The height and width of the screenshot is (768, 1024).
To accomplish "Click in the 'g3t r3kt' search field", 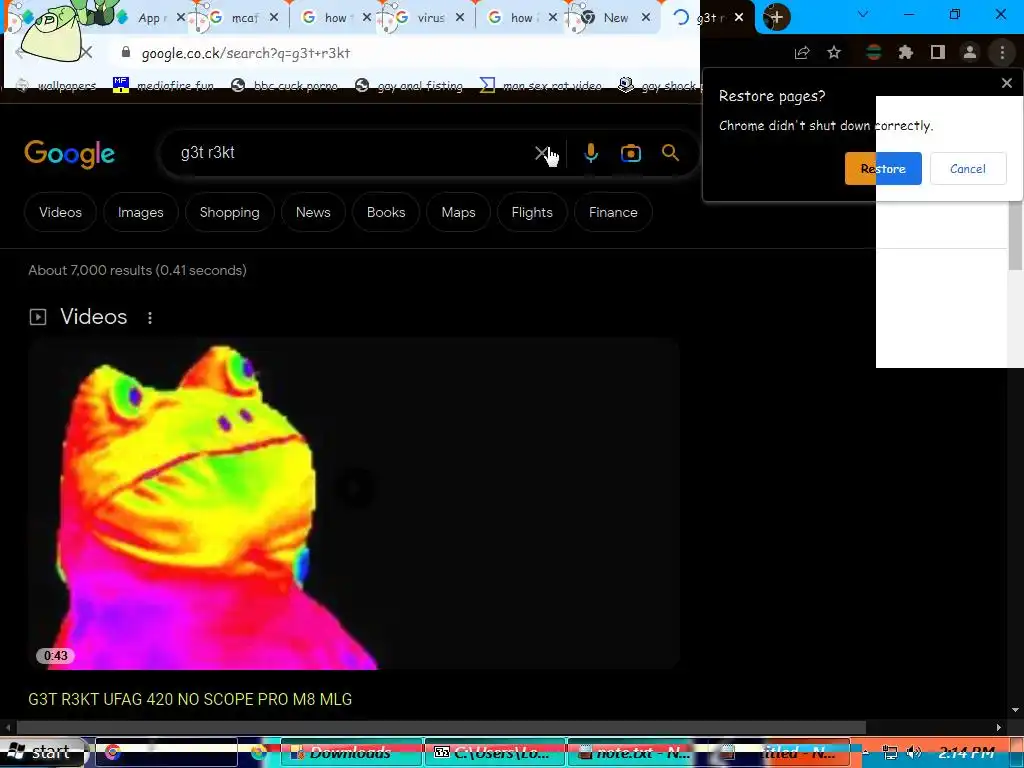I will (x=353, y=153).
